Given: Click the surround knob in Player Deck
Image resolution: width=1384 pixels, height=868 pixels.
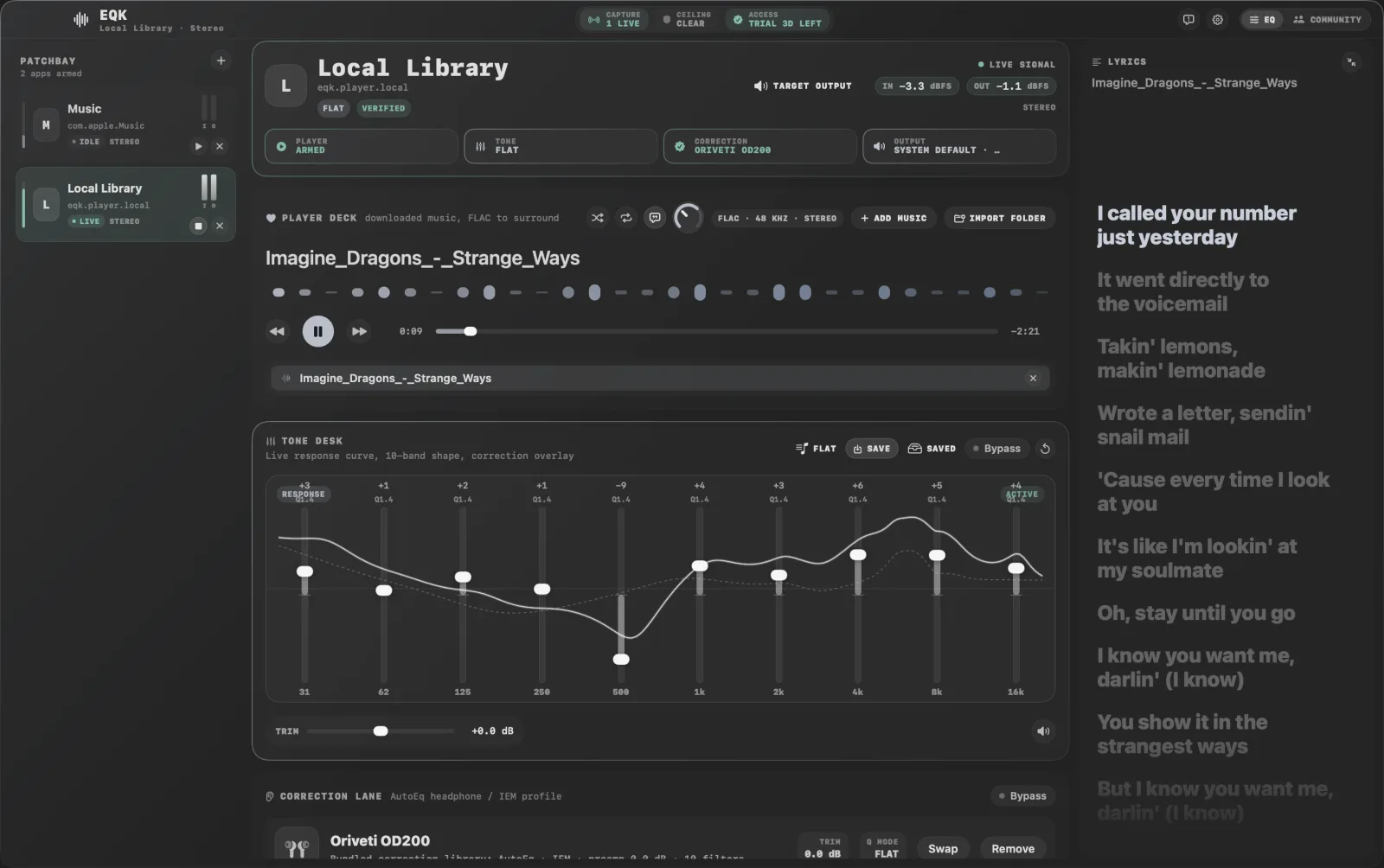Looking at the screenshot, I should pos(688,218).
